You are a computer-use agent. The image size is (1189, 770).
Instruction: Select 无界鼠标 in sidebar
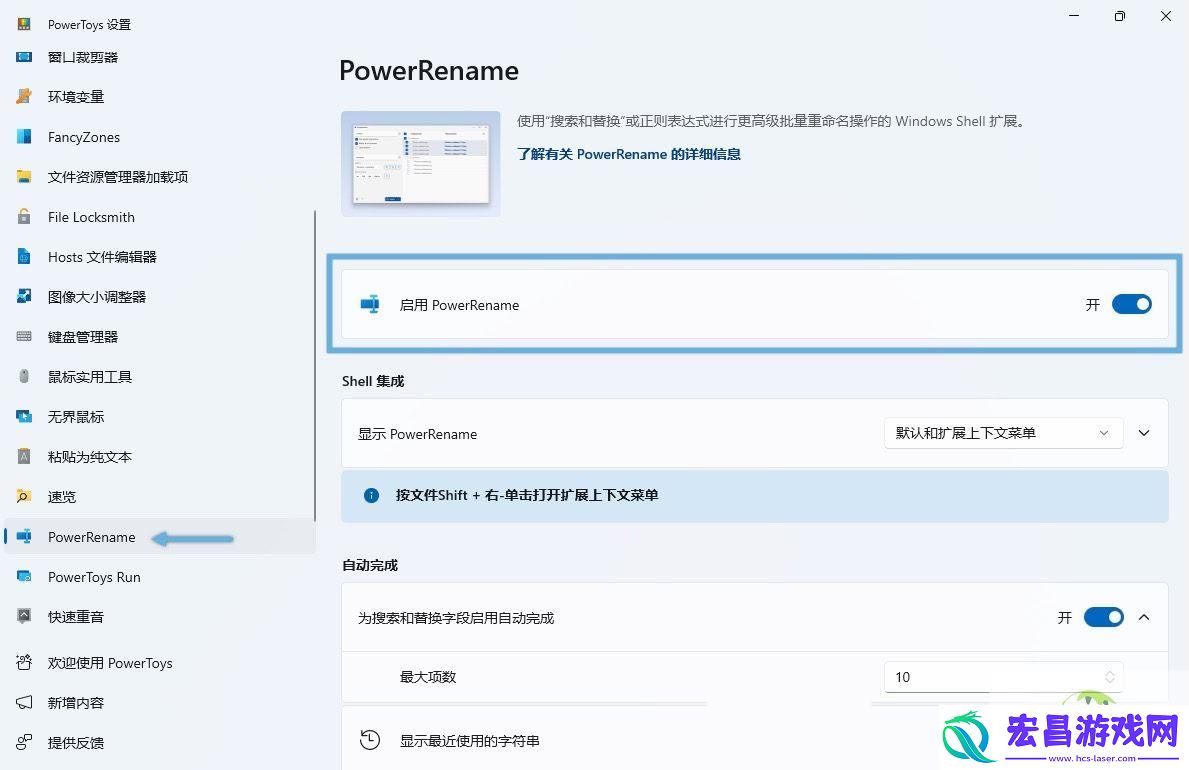click(76, 416)
